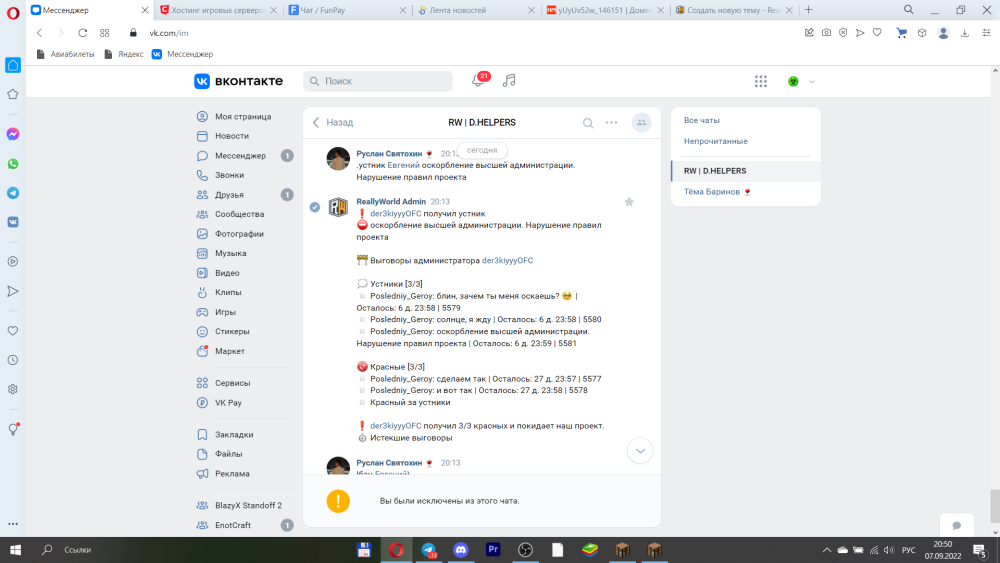The height and width of the screenshot is (563, 1000).
Task: Open Discord from taskbar
Action: point(460,550)
